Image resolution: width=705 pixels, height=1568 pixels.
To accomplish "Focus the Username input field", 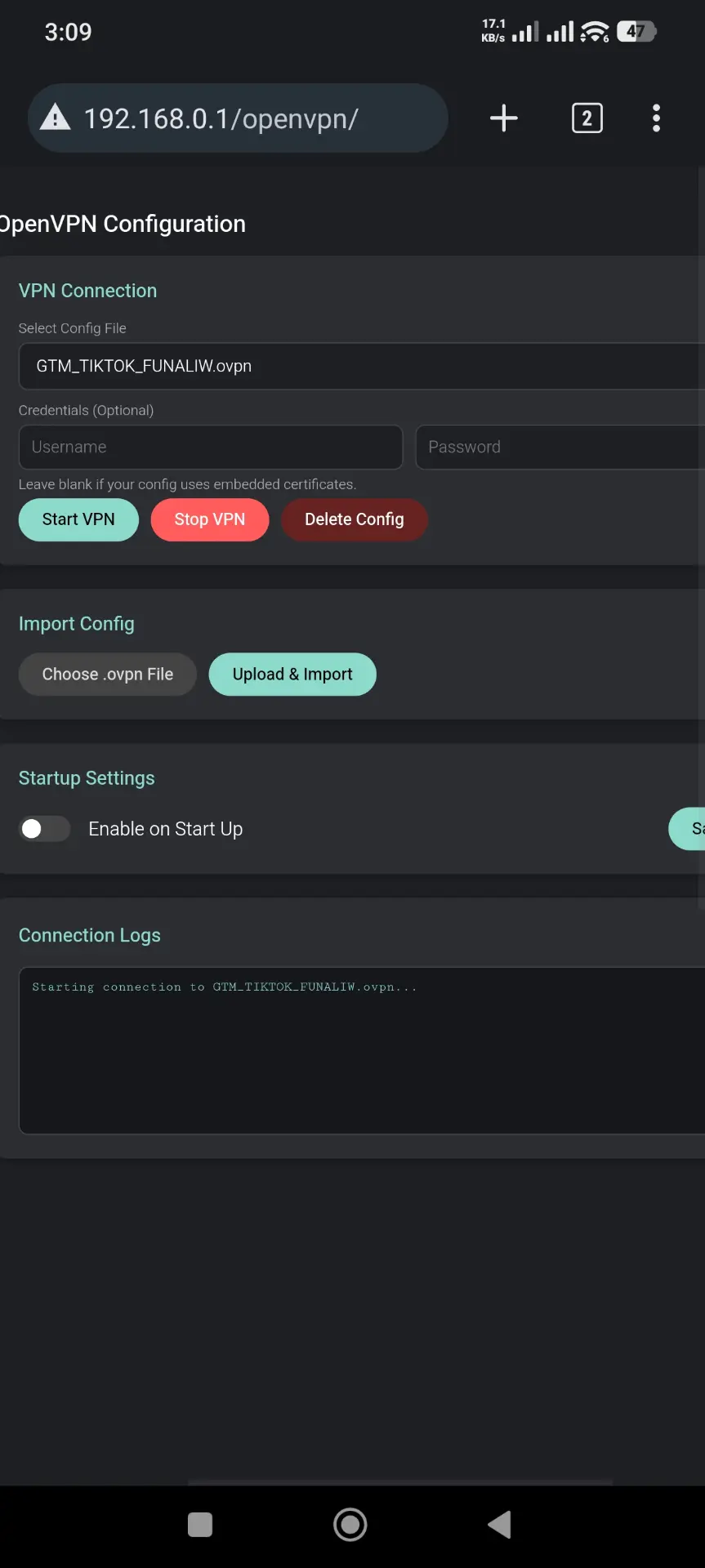I will (x=211, y=447).
